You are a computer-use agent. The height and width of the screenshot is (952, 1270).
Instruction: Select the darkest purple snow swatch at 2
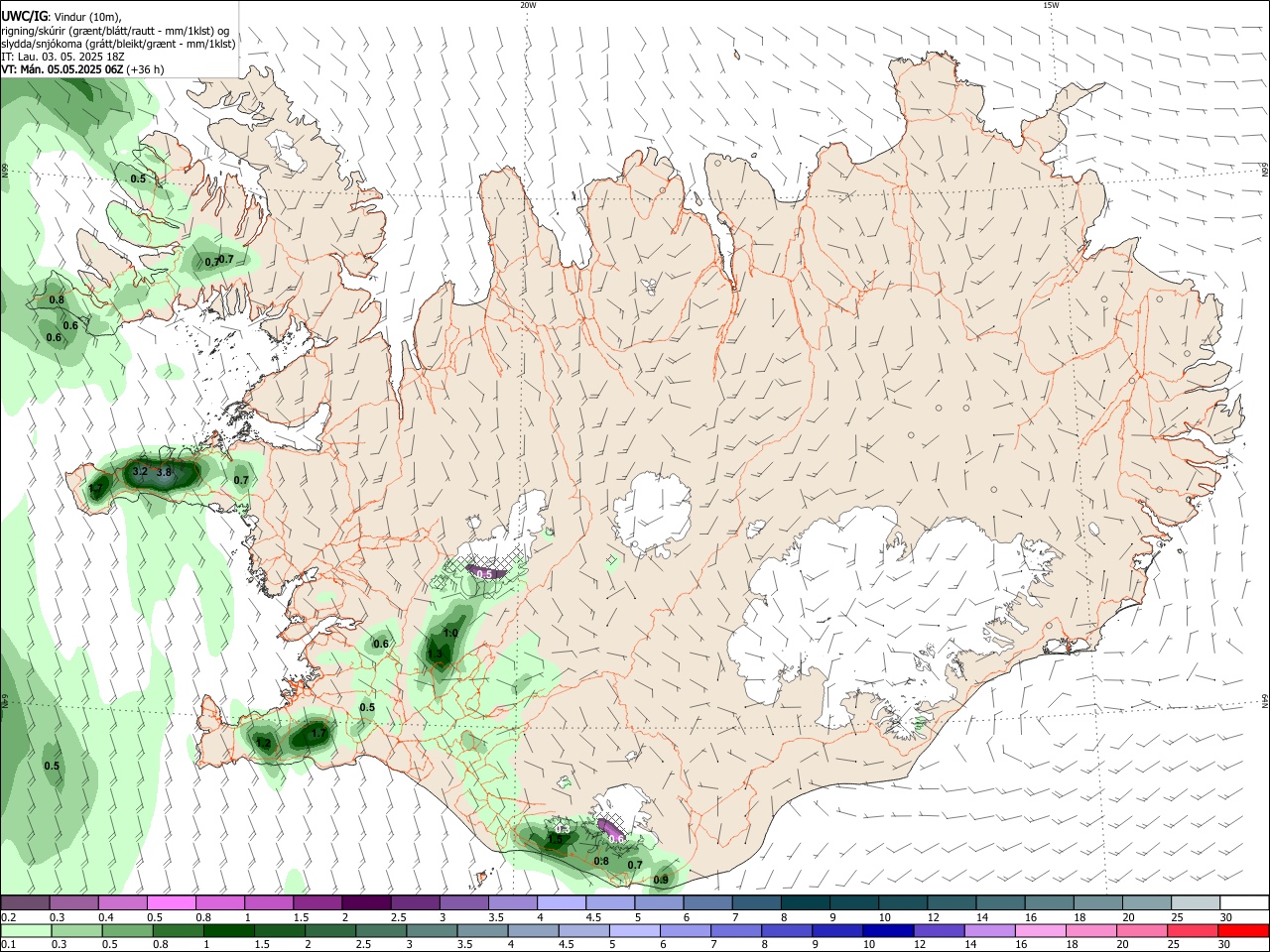coord(366,903)
